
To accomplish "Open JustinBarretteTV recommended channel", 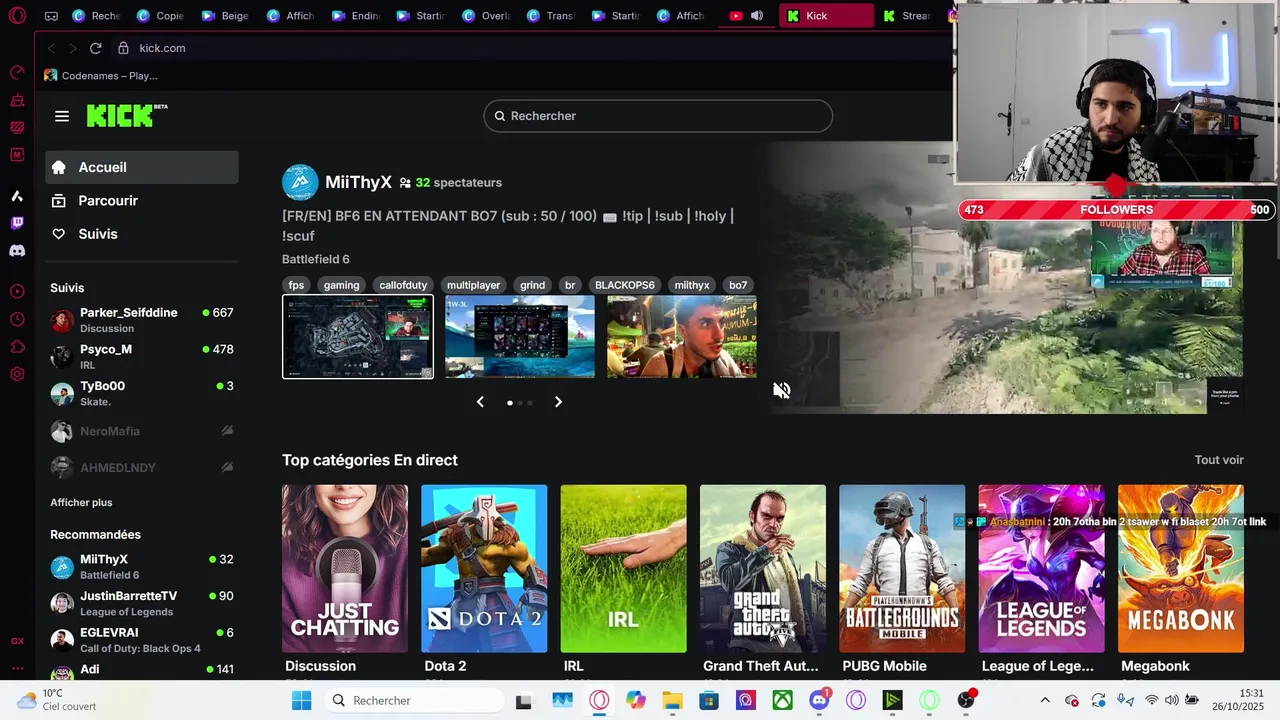I will click(142, 603).
